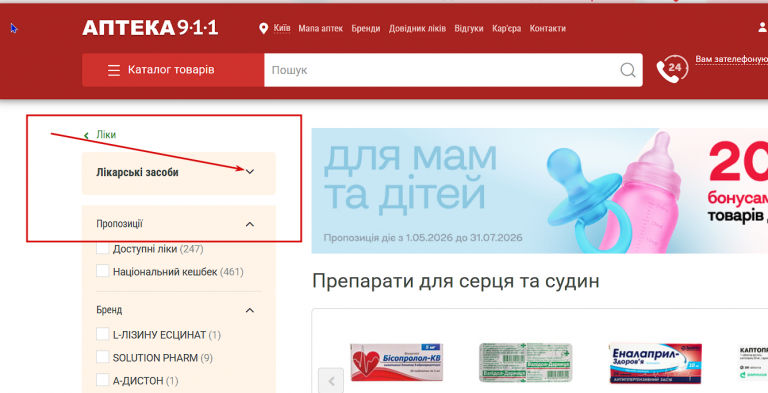Click the user account icon in header

[x=762, y=28]
